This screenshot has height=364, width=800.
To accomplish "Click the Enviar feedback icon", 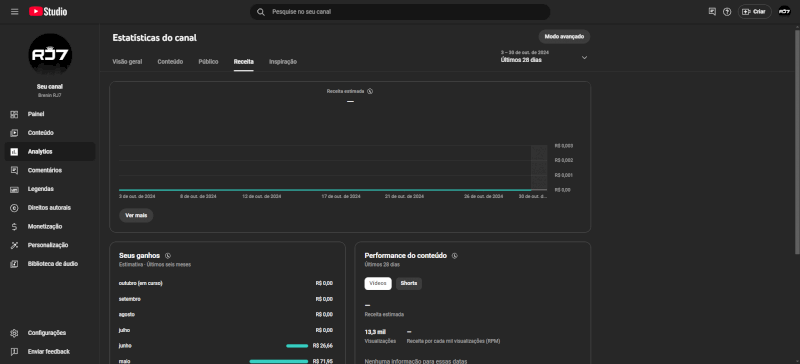I will point(14,352).
